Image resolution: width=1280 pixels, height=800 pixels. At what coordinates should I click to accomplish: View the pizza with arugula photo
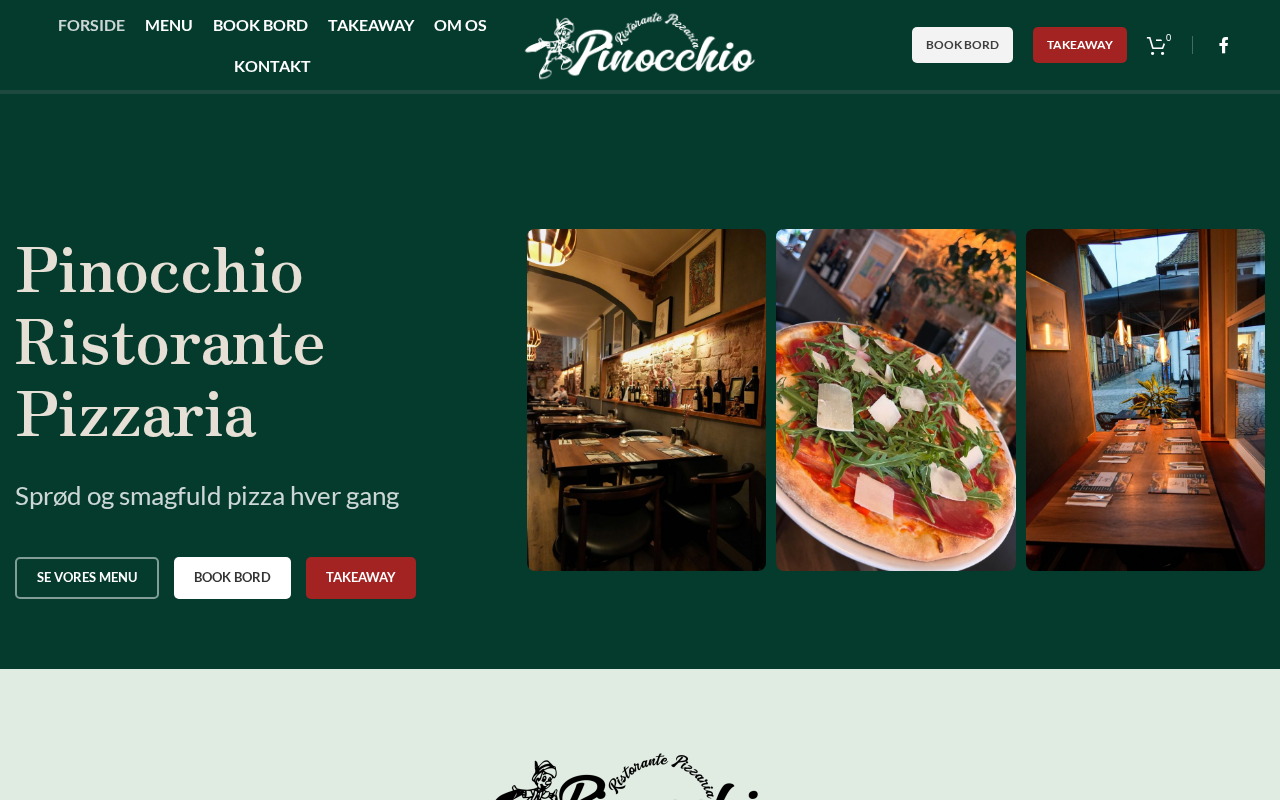click(x=896, y=400)
